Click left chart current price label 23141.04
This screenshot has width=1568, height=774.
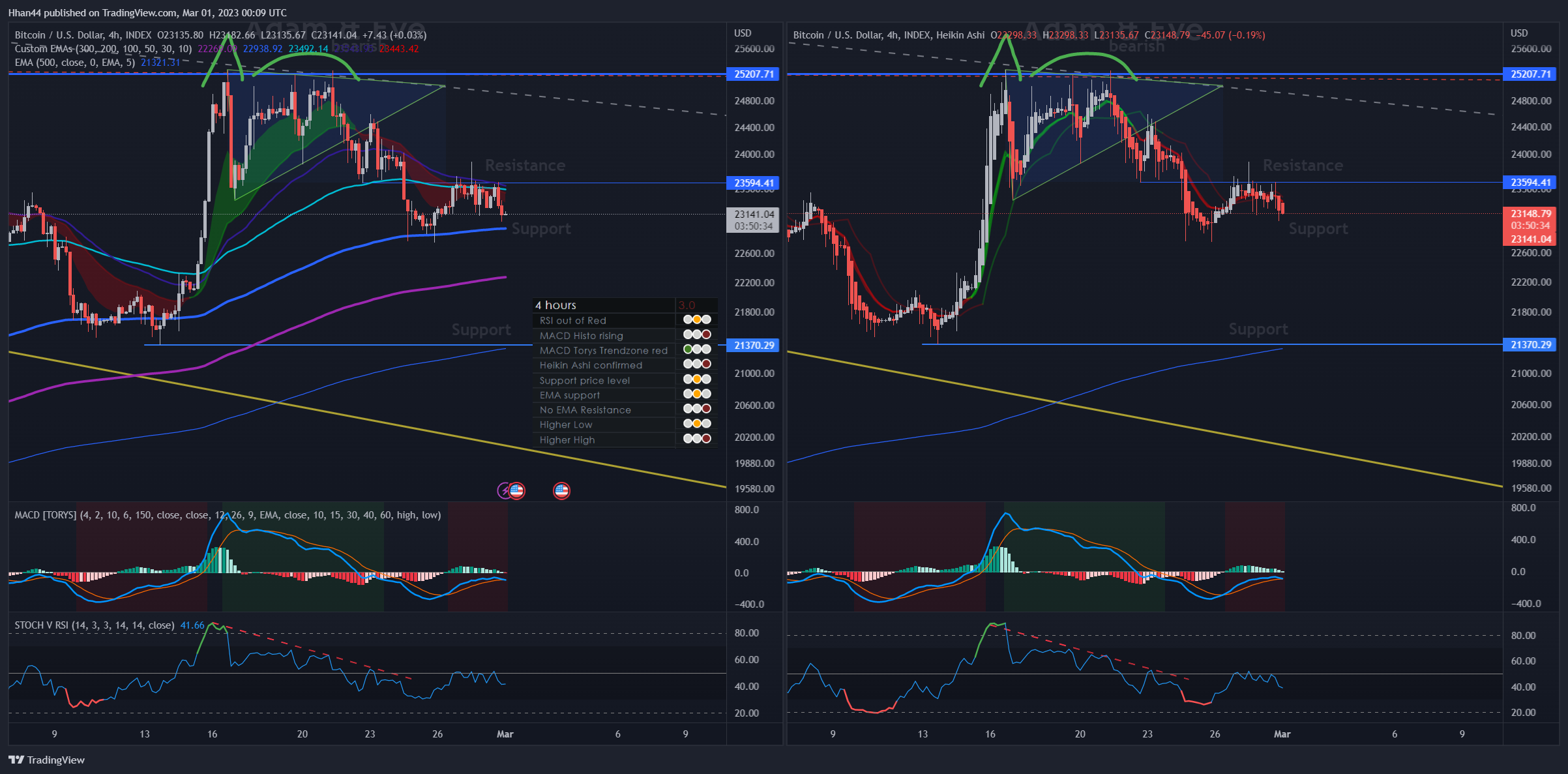(754, 214)
